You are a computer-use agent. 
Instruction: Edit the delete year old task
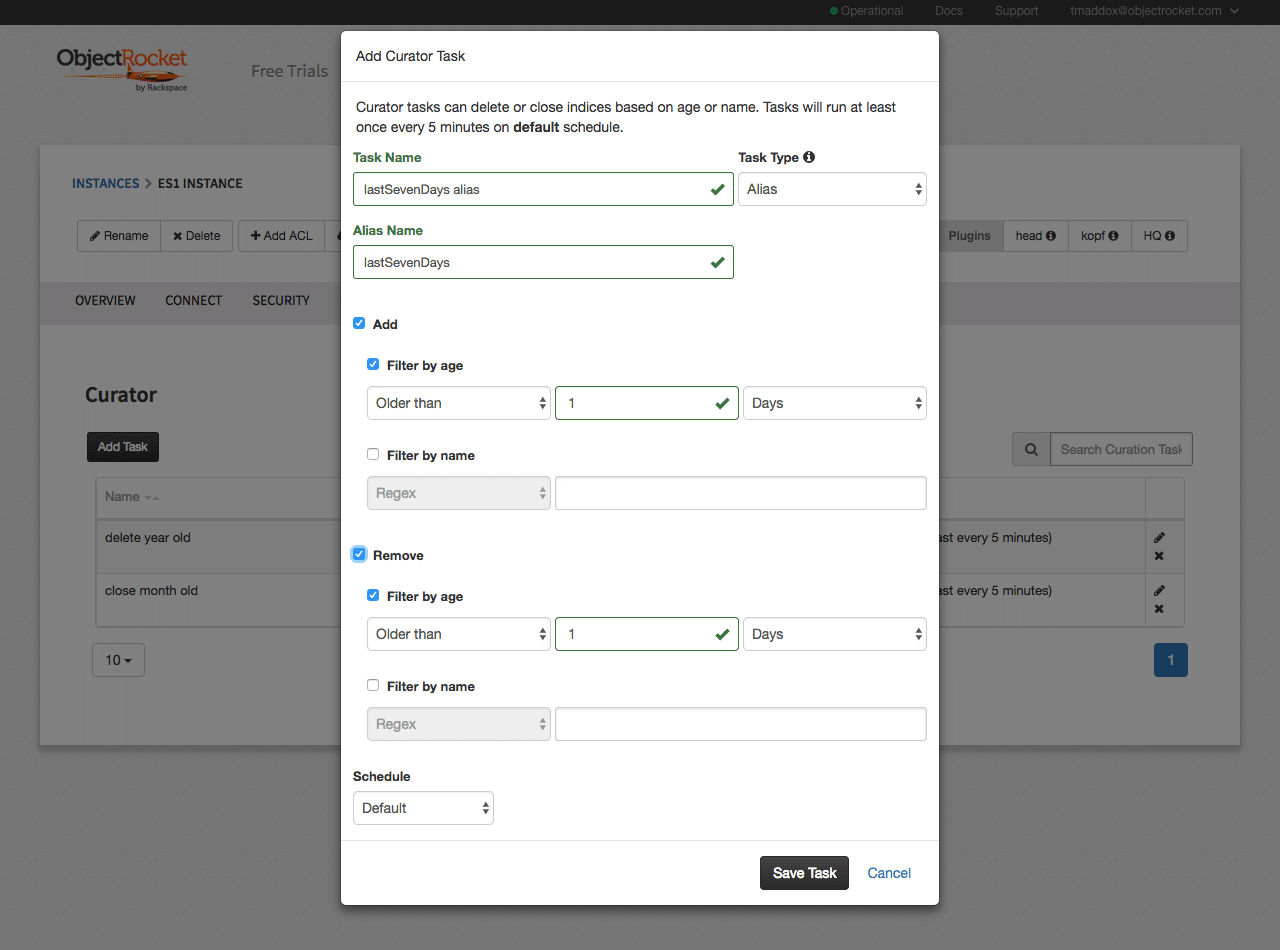[1160, 537]
